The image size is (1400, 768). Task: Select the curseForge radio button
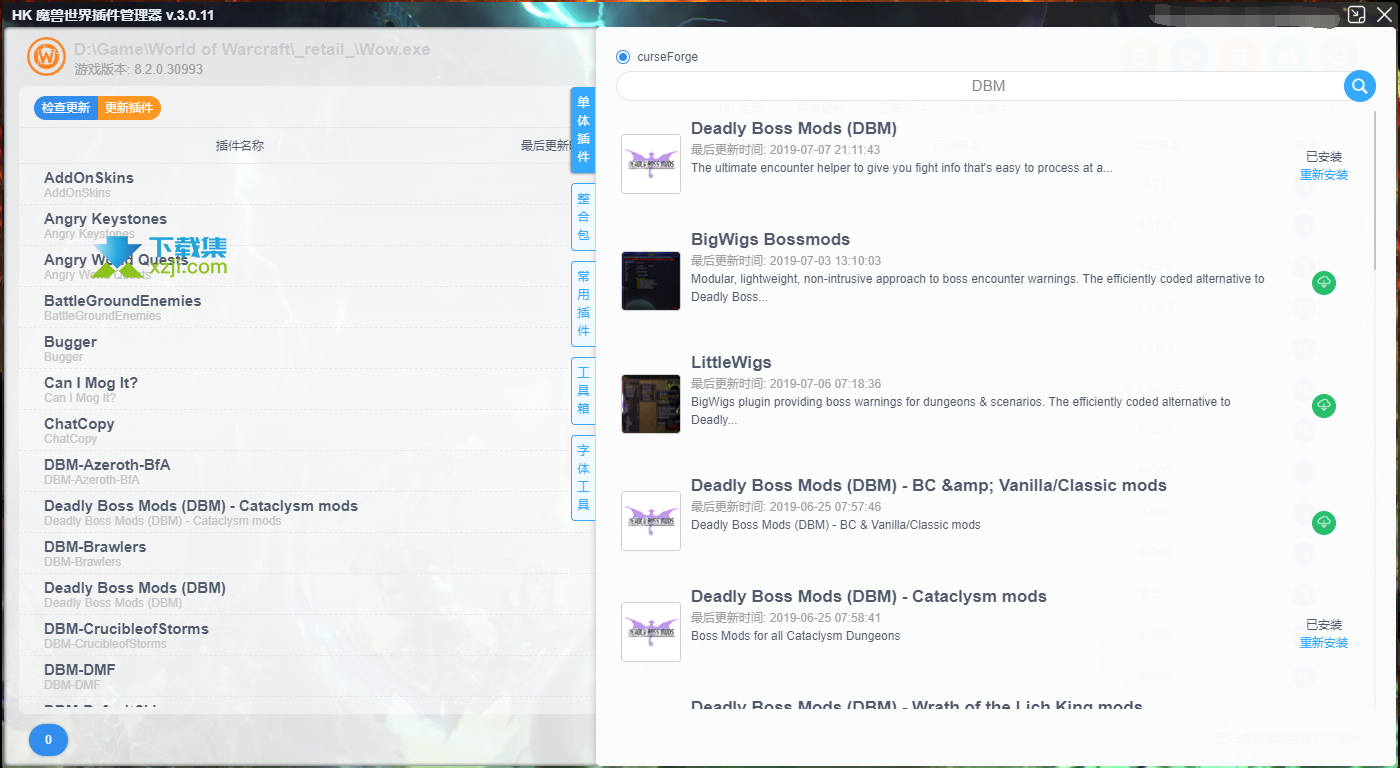pyautogui.click(x=623, y=57)
